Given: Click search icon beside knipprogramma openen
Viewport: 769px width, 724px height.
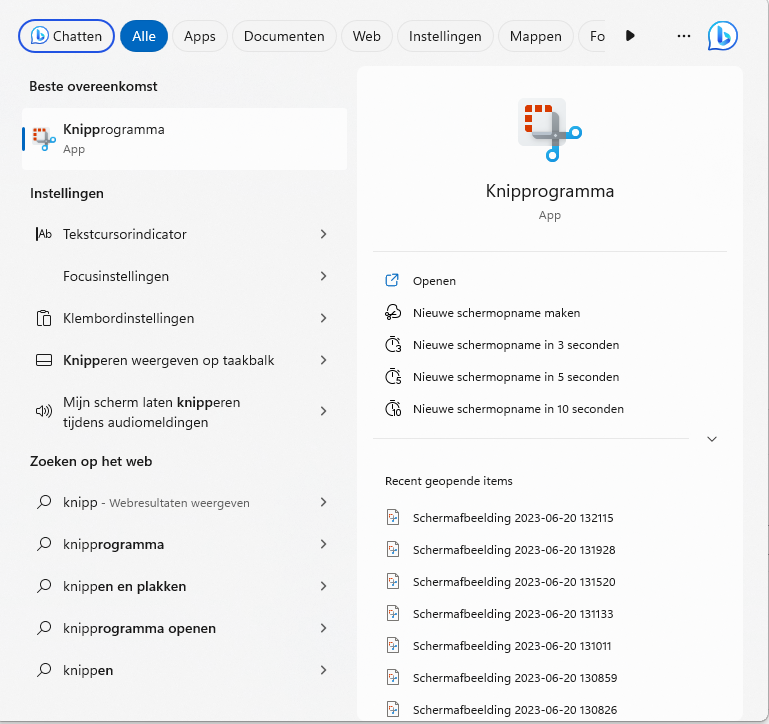Looking at the screenshot, I should (x=44, y=628).
